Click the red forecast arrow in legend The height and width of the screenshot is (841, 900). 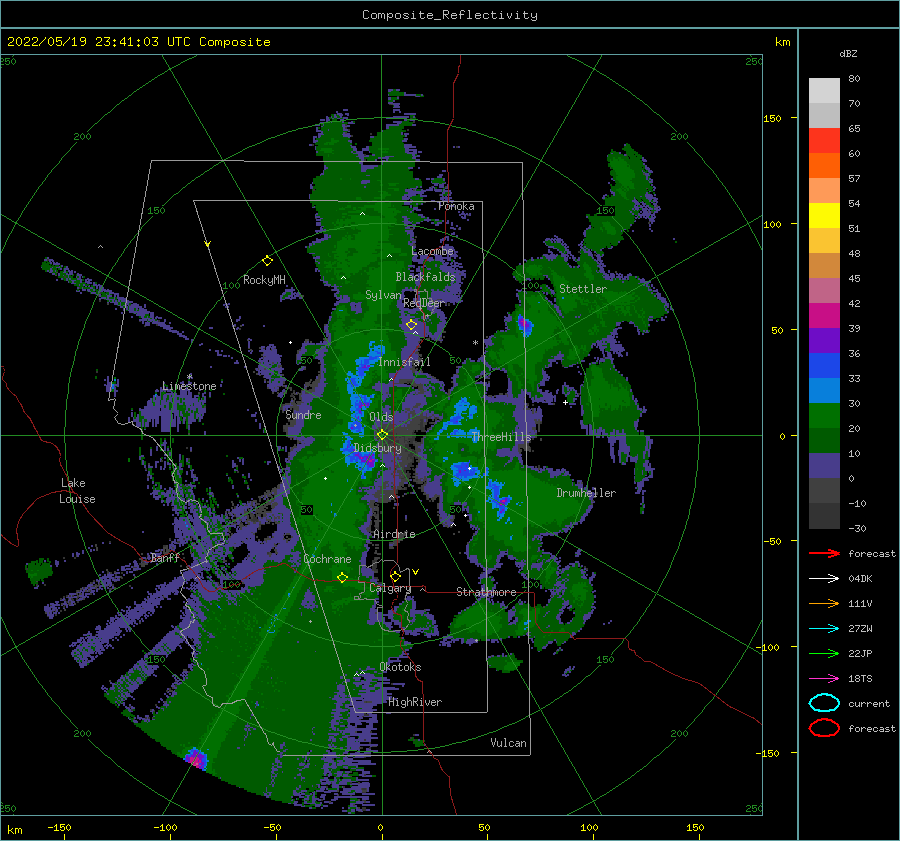coord(824,553)
